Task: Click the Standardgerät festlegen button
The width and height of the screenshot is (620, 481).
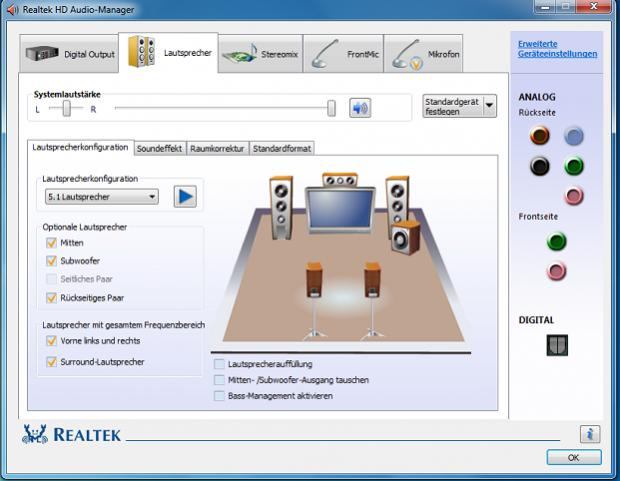Action: point(452,106)
